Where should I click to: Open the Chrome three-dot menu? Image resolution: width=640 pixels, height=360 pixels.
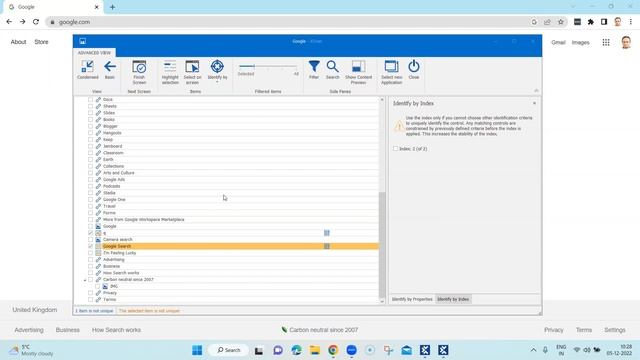click(x=631, y=22)
